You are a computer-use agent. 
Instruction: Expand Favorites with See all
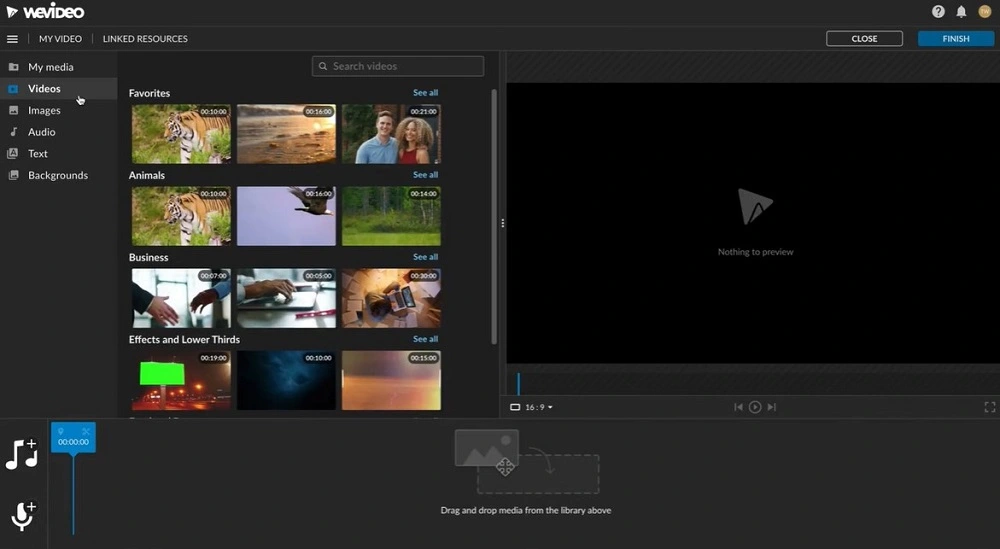point(425,93)
